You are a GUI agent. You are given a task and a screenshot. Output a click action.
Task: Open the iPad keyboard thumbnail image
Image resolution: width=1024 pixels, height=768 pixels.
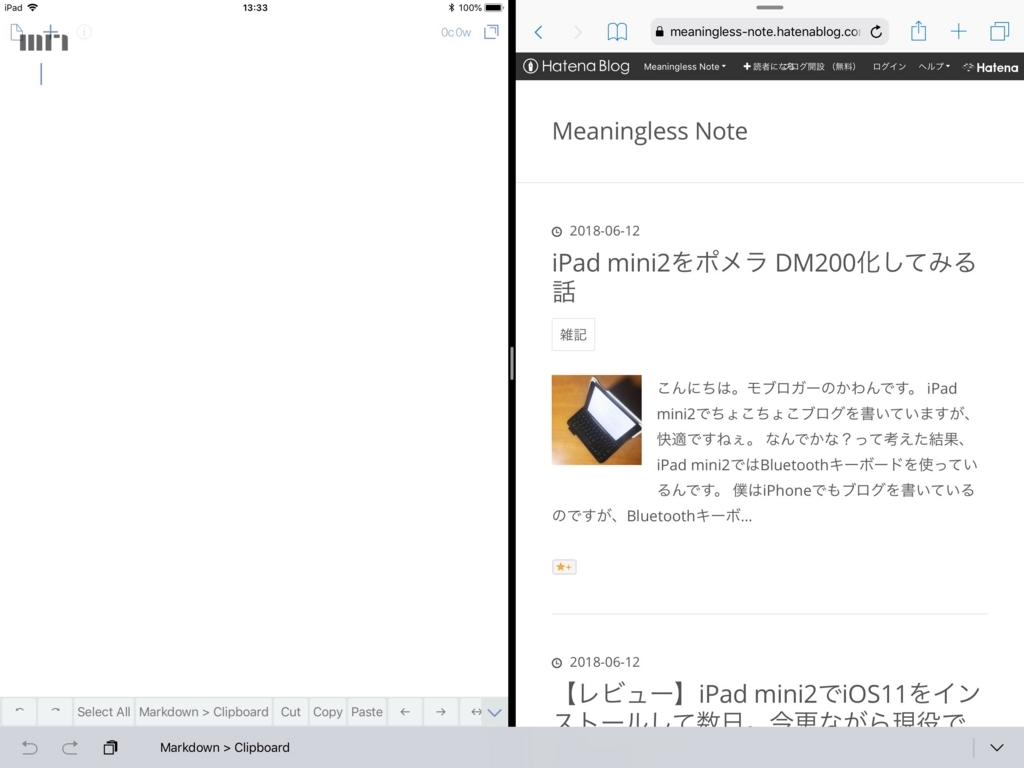click(596, 420)
